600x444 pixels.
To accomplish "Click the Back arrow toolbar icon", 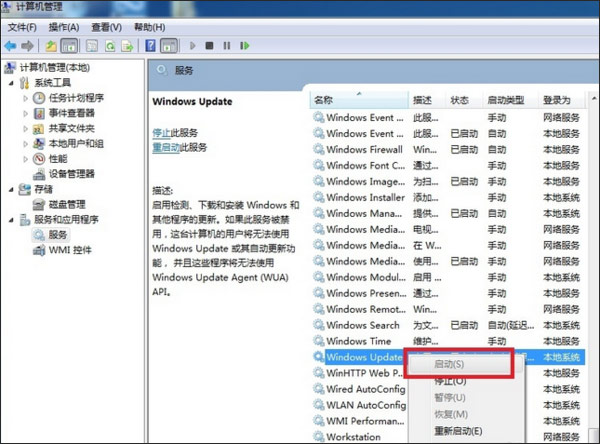I will 10,46.
